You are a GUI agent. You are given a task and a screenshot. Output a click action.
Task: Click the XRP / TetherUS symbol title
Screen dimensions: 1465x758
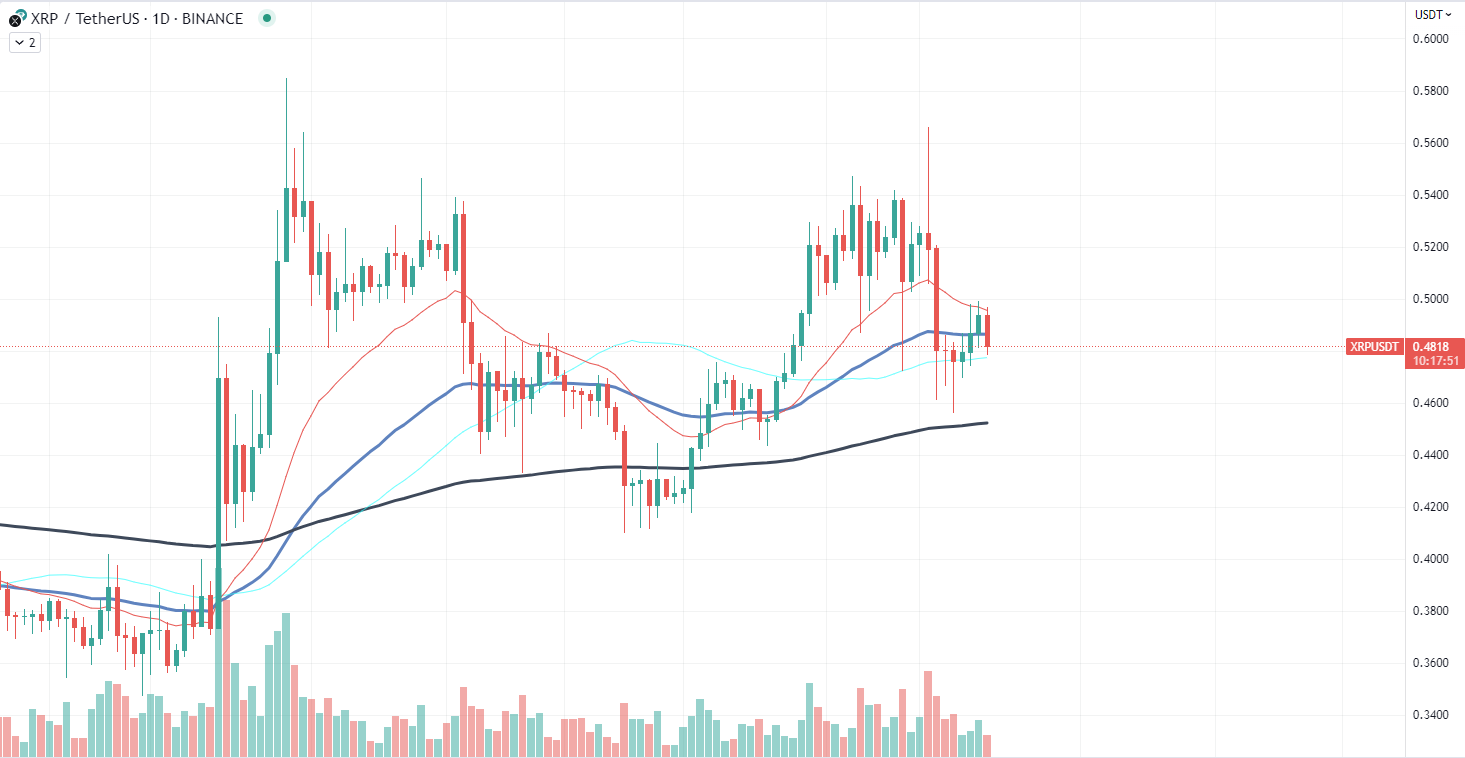point(137,18)
